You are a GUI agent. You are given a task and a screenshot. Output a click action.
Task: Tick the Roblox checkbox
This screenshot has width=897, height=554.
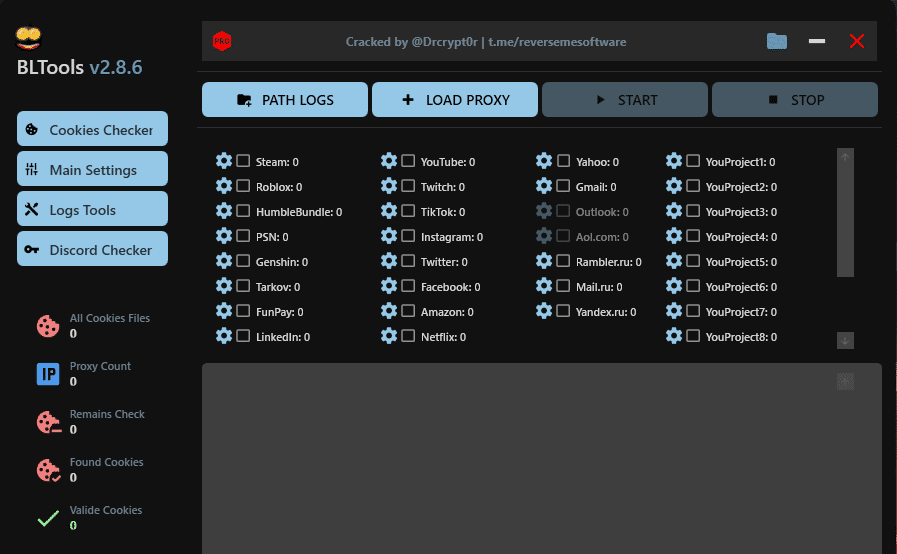pos(243,186)
